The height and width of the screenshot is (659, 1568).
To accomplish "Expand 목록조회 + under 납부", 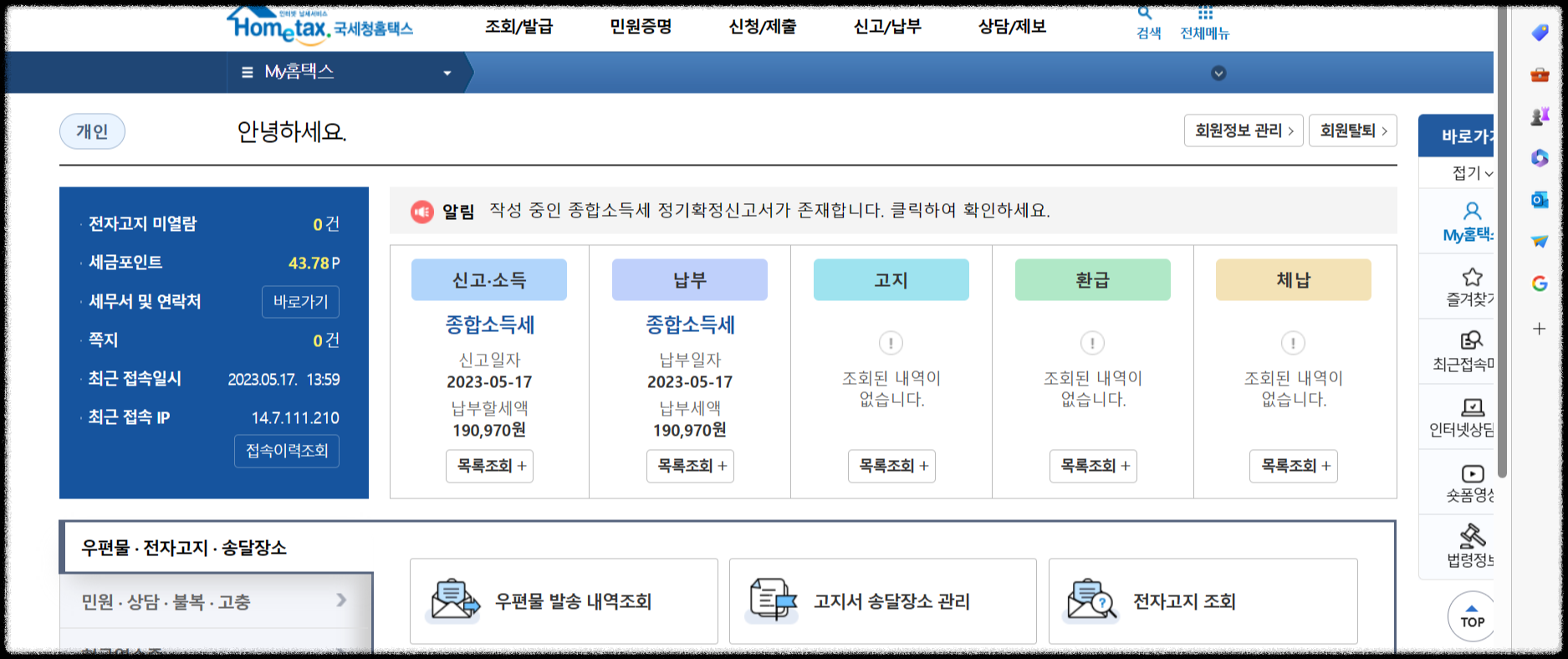I will tap(690, 466).
